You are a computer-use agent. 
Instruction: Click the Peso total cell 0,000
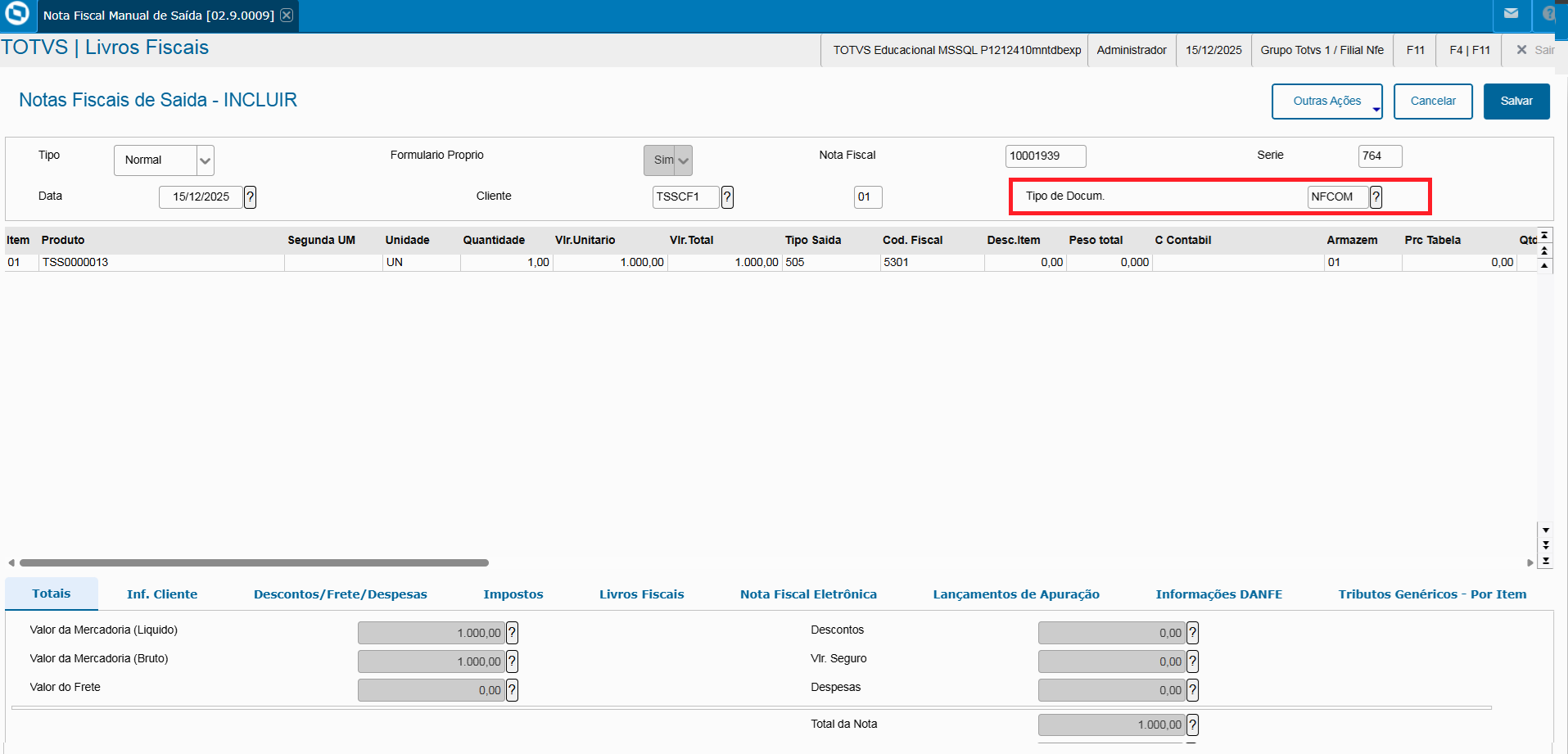[x=1109, y=263]
